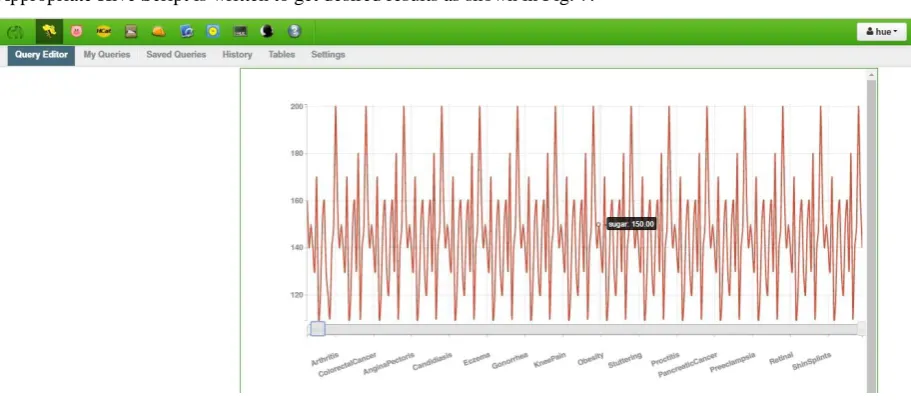Open the Oozie workflow icon
The height and width of the screenshot is (406, 911).
click(x=213, y=31)
